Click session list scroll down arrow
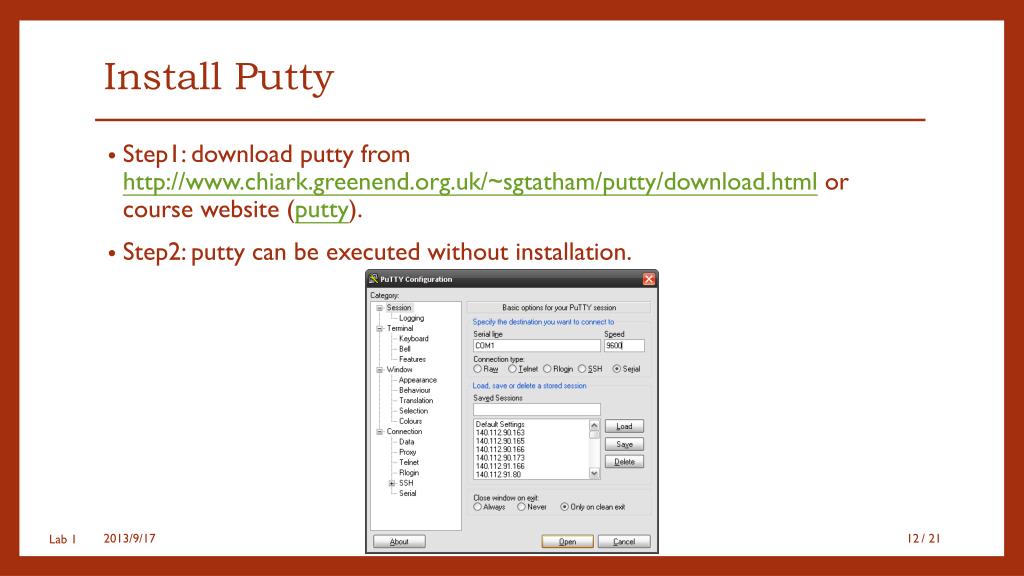Screen dimensions: 1024x576 pyautogui.click(x=594, y=473)
